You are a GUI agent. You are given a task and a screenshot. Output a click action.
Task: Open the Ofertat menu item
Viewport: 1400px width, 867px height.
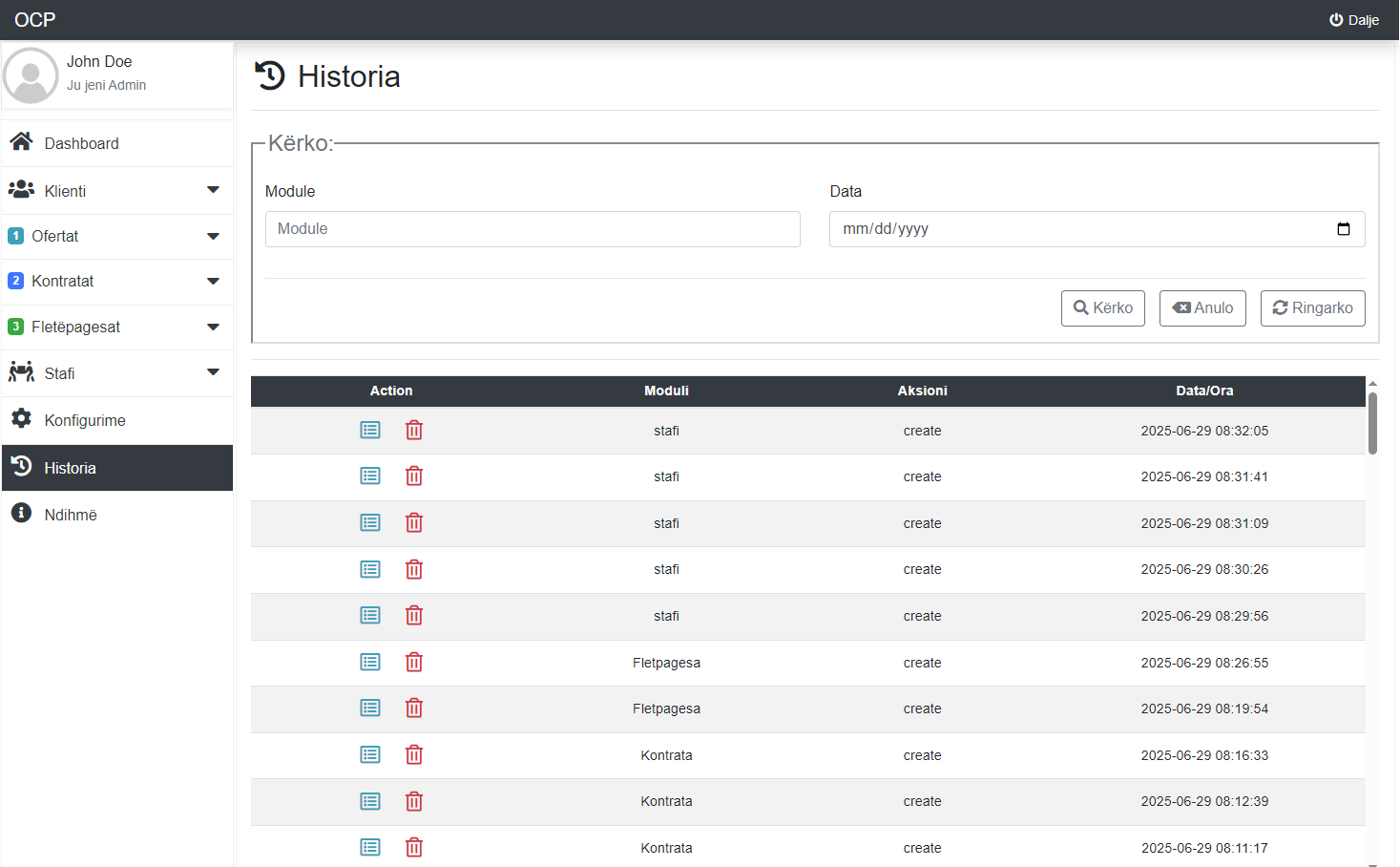[117, 236]
